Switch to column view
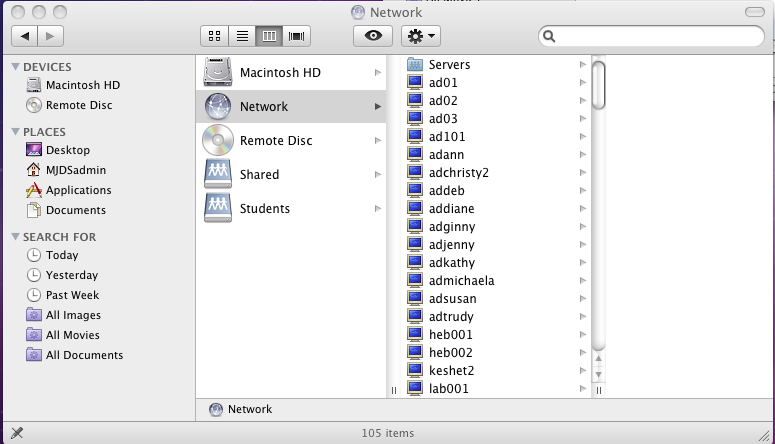The width and height of the screenshot is (775, 444). tap(269, 36)
